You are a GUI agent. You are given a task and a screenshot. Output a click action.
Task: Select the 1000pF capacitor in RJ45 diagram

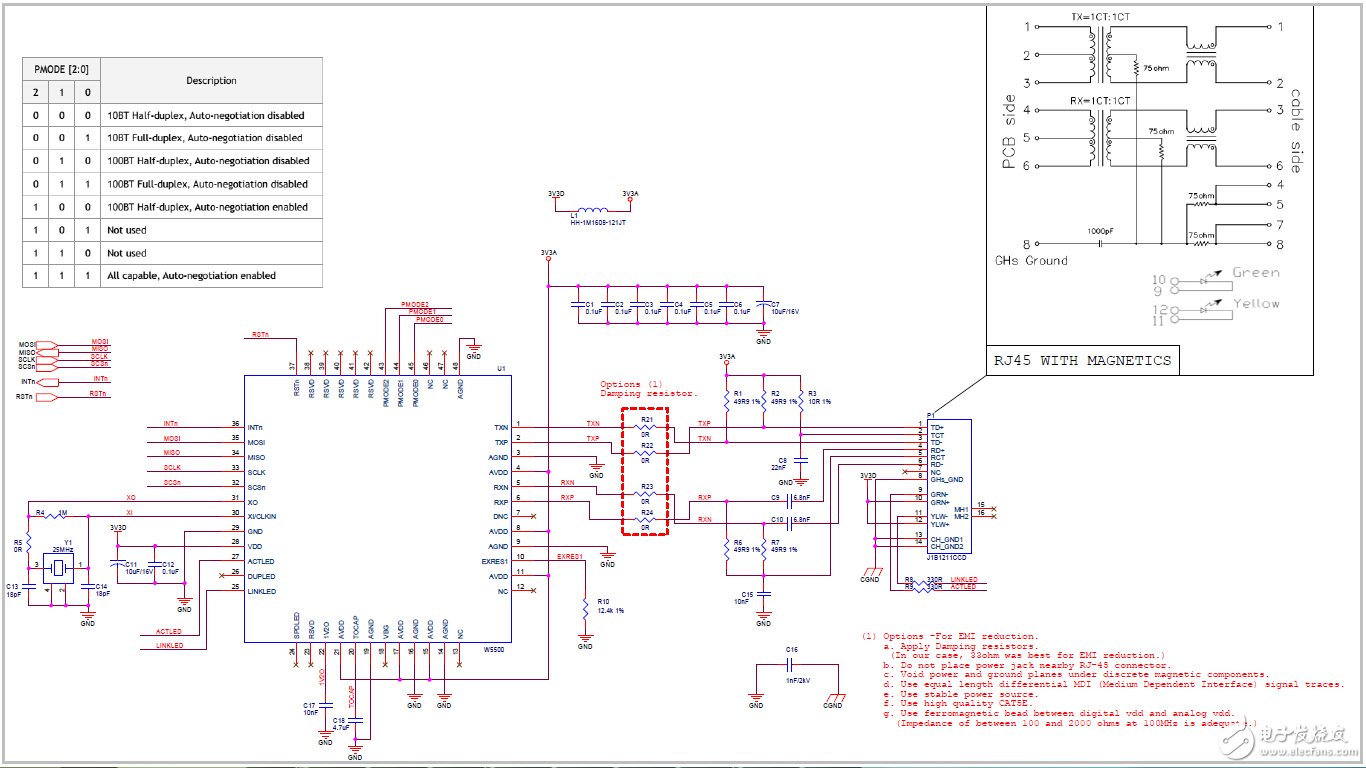pyautogui.click(x=1100, y=243)
